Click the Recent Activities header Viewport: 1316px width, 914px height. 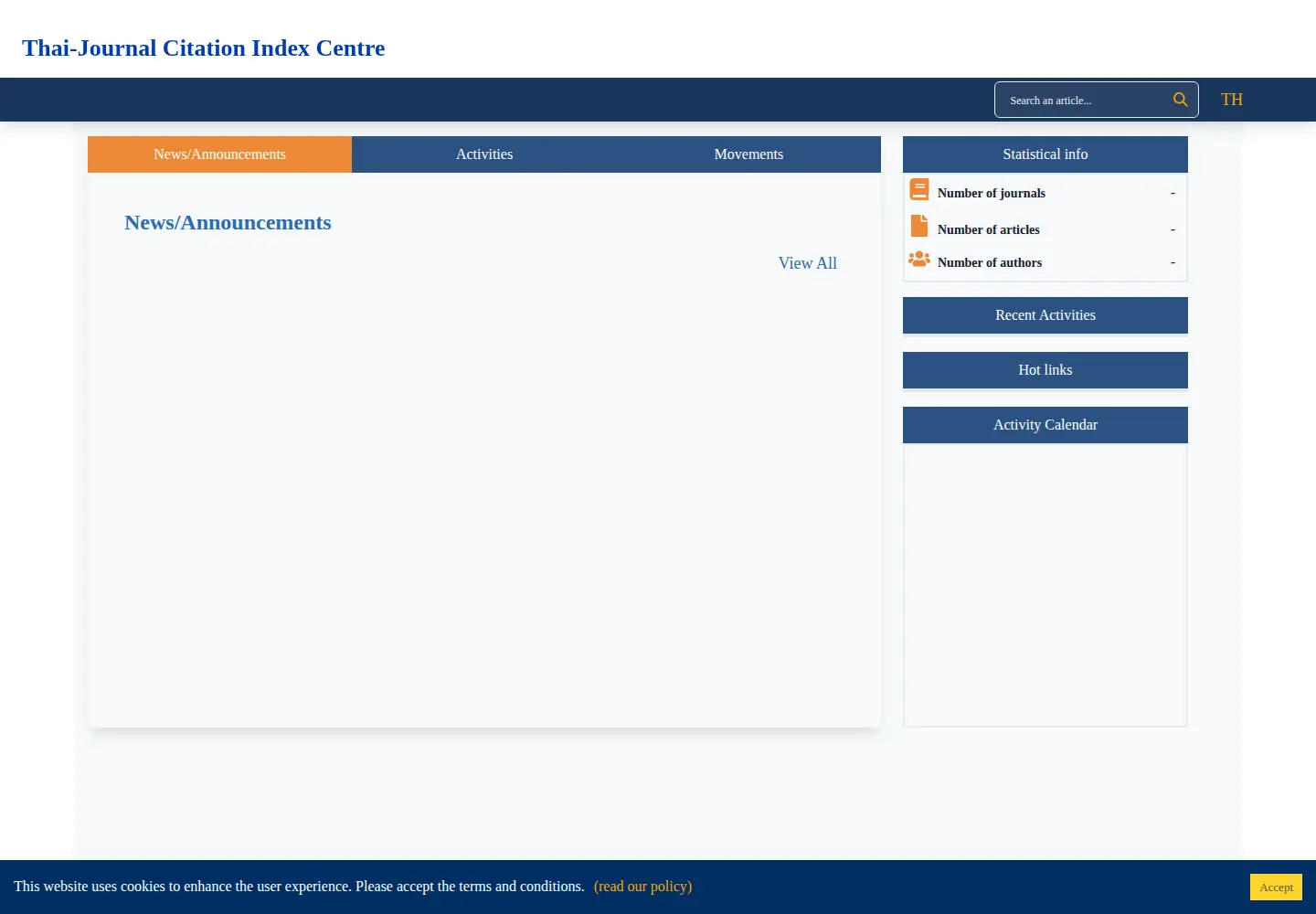pos(1045,315)
